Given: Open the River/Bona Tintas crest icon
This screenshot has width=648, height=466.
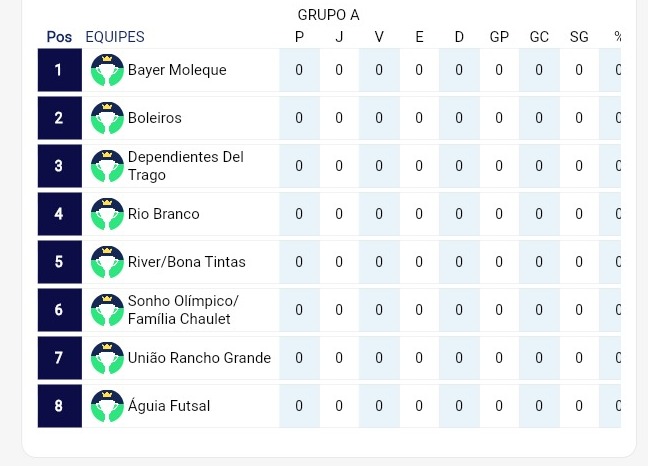Looking at the screenshot, I should [x=107, y=262].
